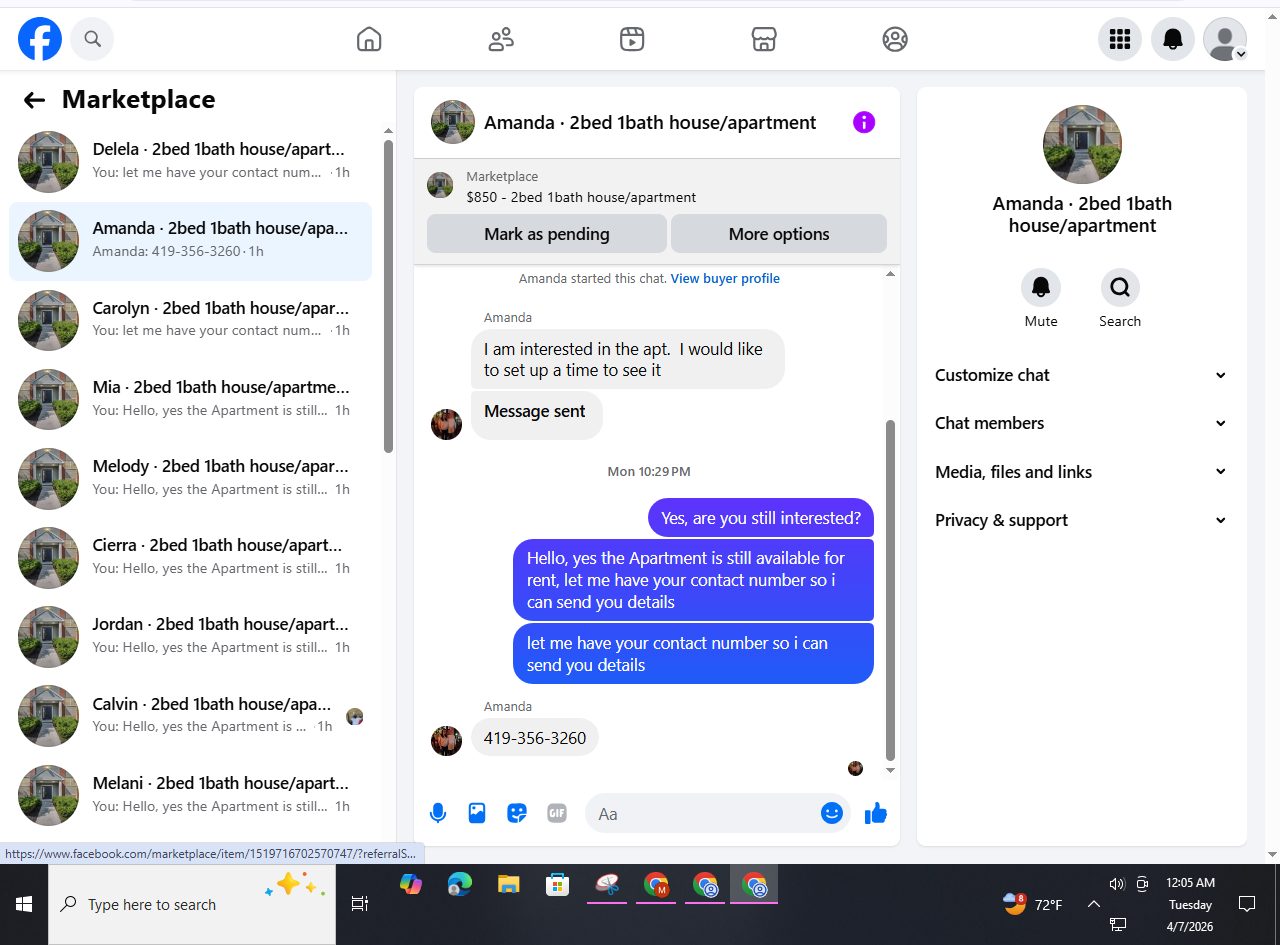Open the purple conversation information icon
Screen dimensions: 1280x945
pyautogui.click(x=864, y=122)
